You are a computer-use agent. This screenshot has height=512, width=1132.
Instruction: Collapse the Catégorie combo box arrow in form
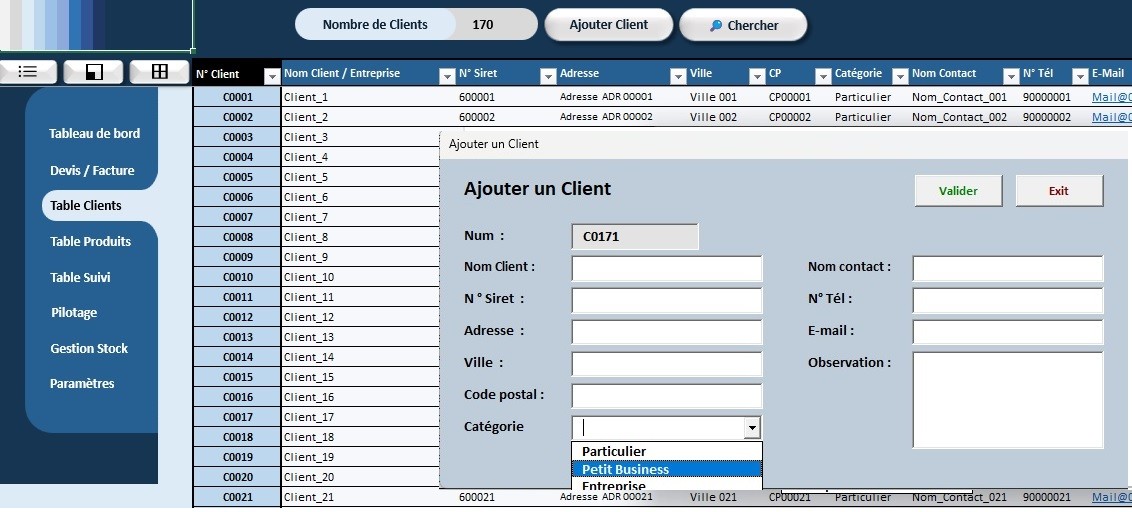click(x=752, y=428)
